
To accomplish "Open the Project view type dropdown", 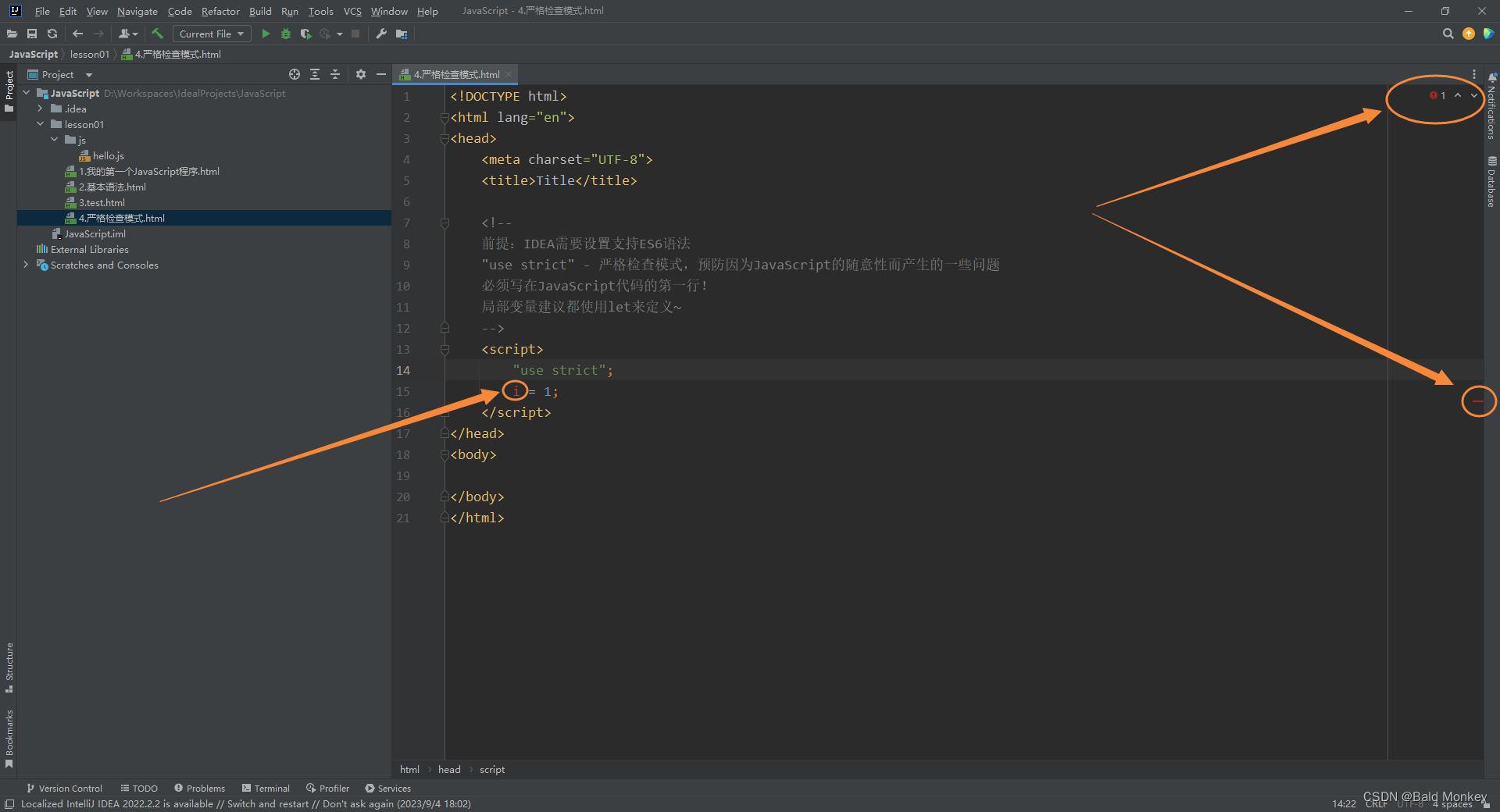I will pos(88,75).
